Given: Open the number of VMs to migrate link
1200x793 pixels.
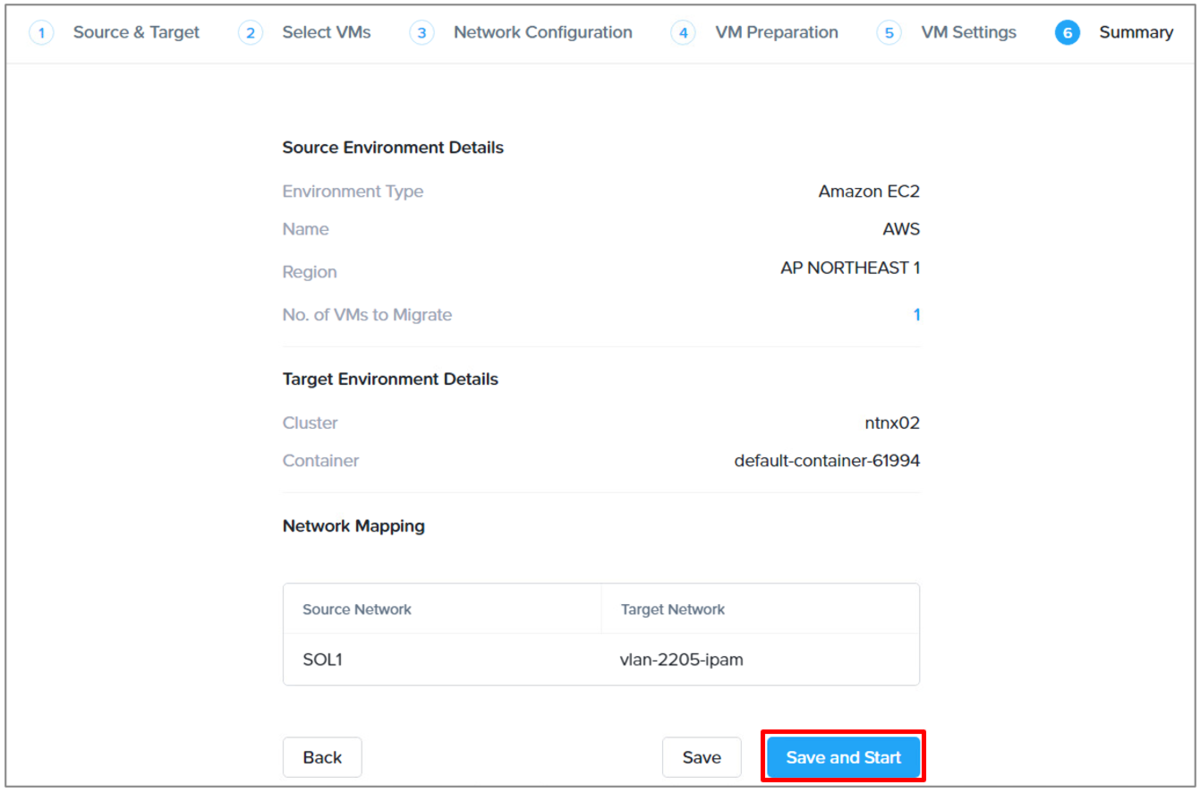Looking at the screenshot, I should (x=916, y=315).
